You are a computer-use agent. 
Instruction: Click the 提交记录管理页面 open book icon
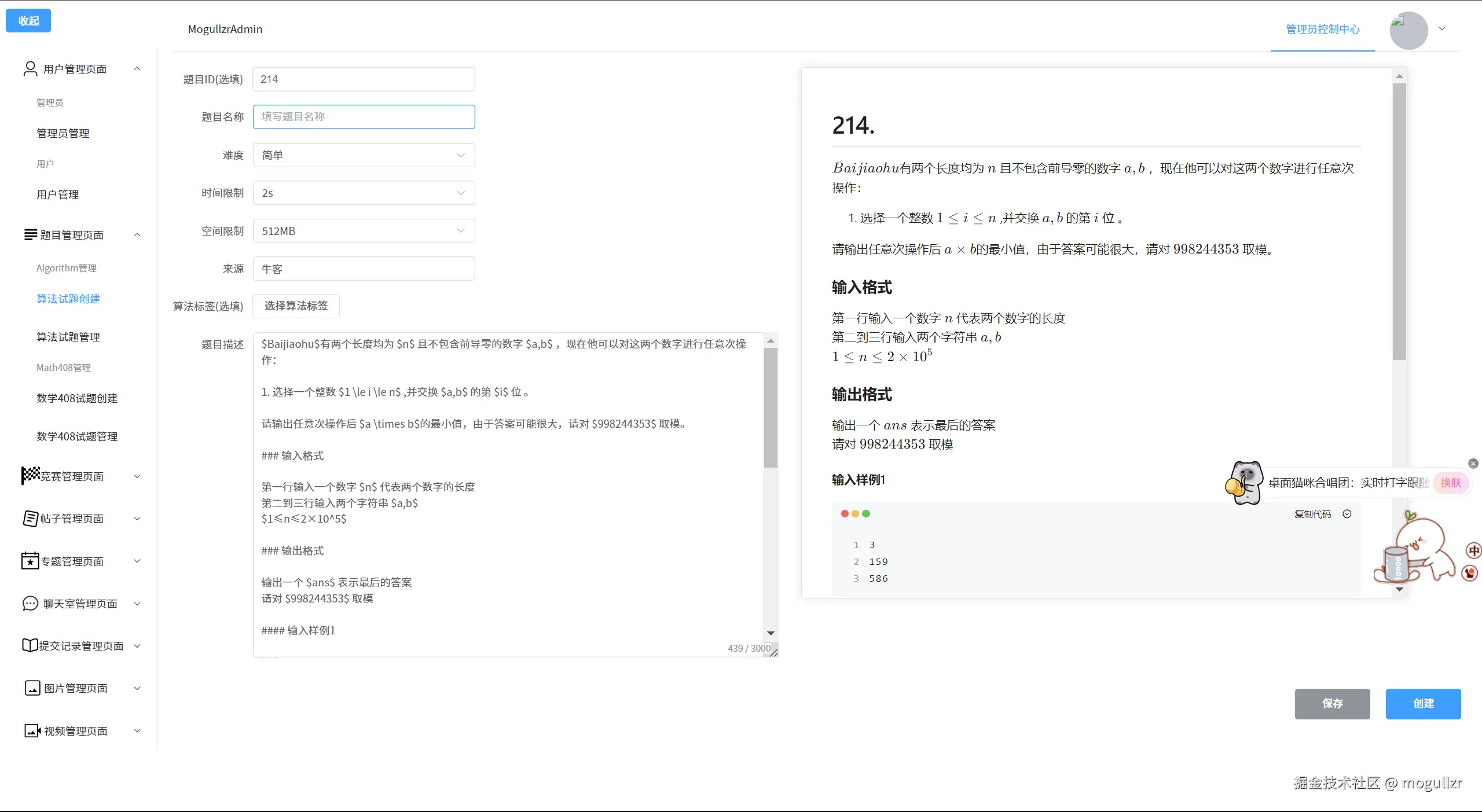30,645
